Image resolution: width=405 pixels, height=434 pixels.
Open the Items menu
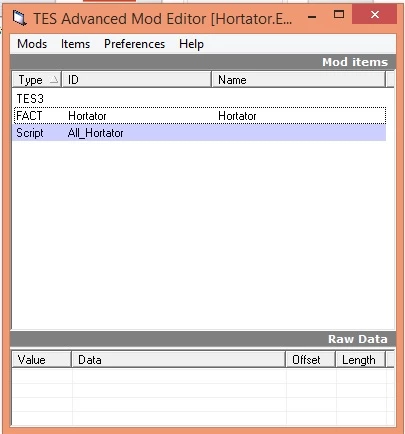pos(75,44)
